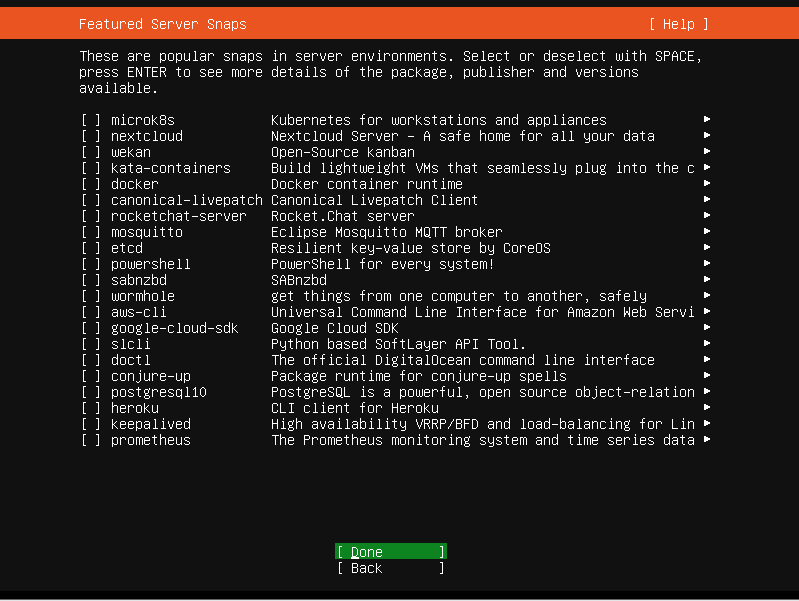Toggle the wekan snap checkbox
The width and height of the screenshot is (799, 601).
[x=91, y=152]
